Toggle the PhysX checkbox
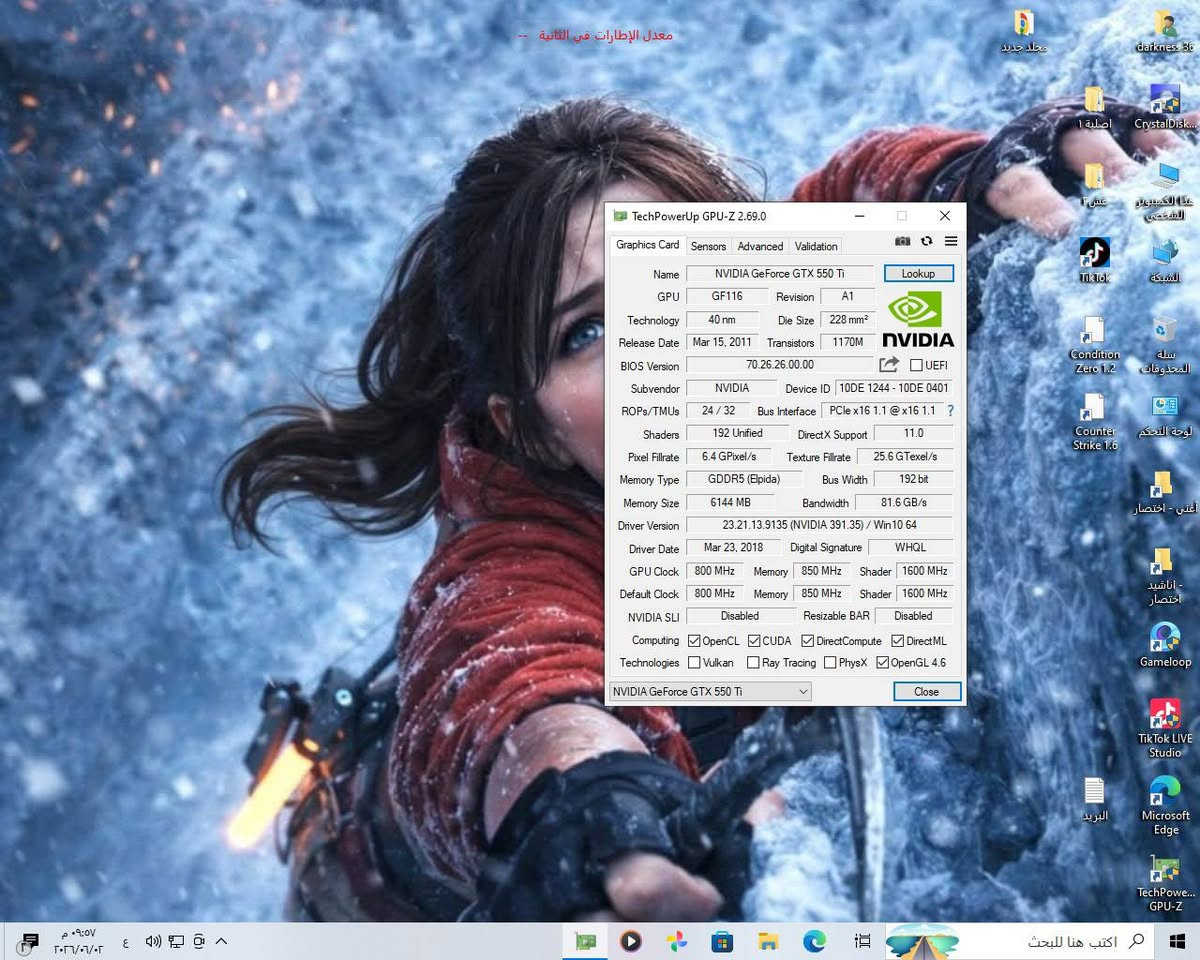1200x960 pixels. [830, 662]
